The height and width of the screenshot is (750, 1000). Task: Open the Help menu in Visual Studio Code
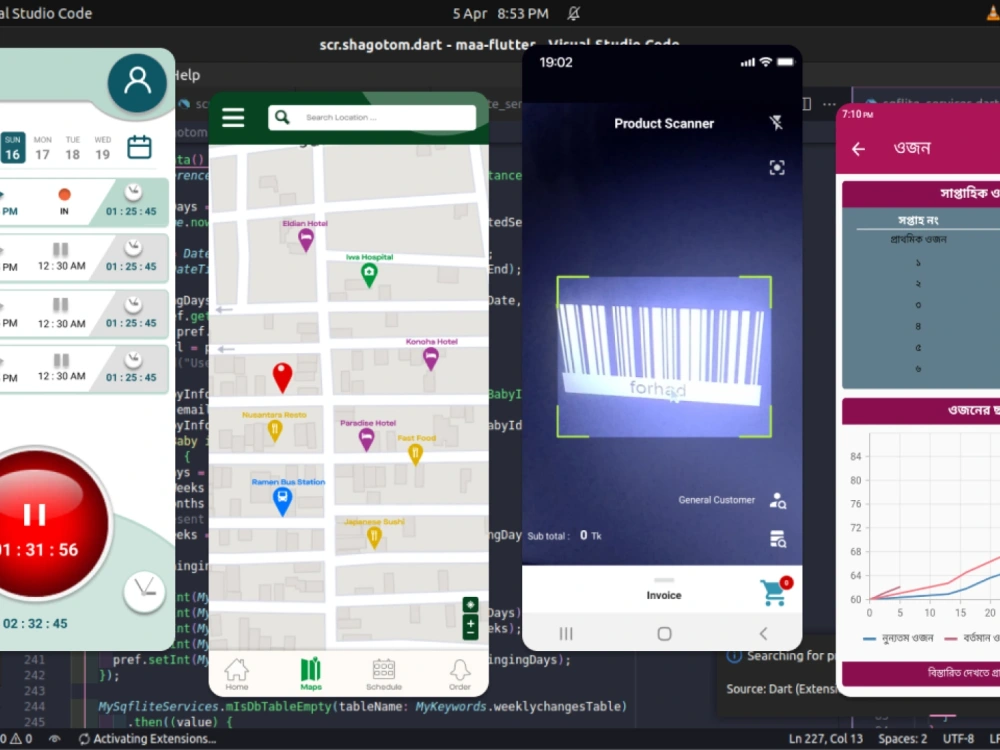tap(186, 75)
